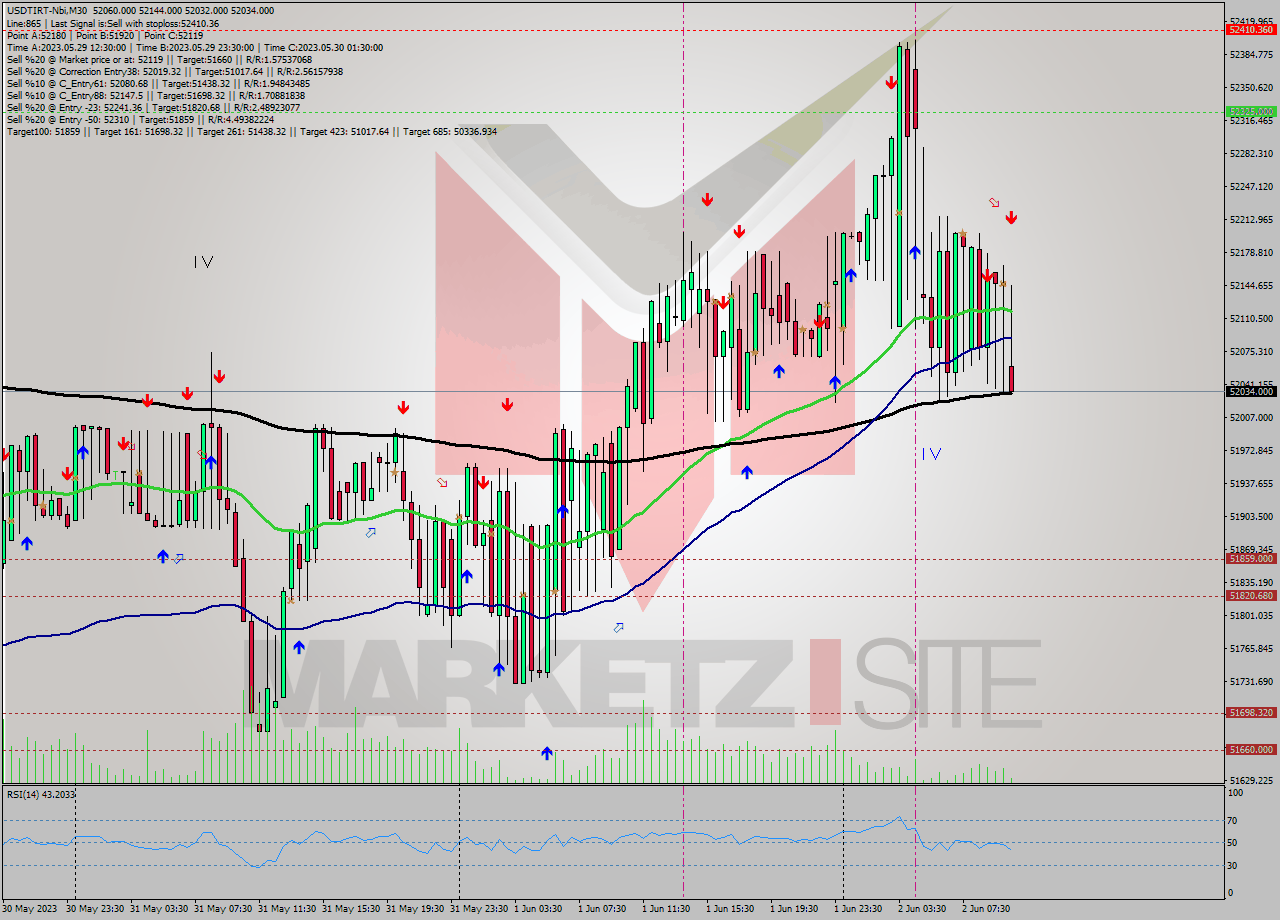Select the '2 Jun 07:30' time label
Screen dimensions: 1280x920
point(988,908)
